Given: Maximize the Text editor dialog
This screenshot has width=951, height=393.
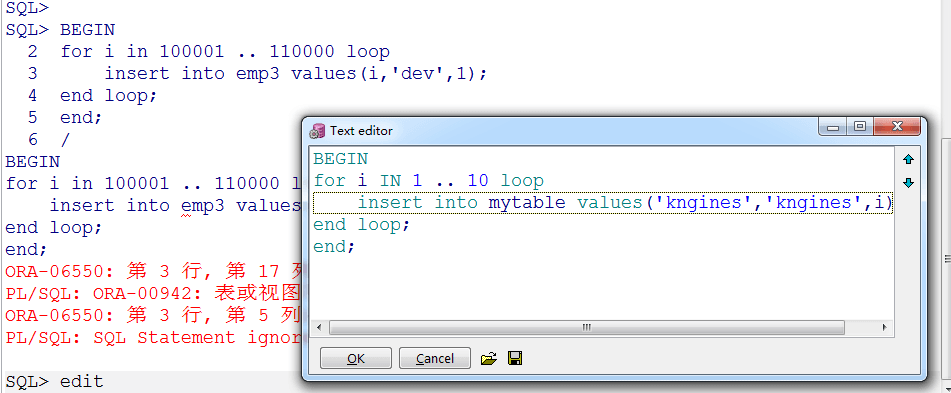Looking at the screenshot, I should tap(859, 127).
